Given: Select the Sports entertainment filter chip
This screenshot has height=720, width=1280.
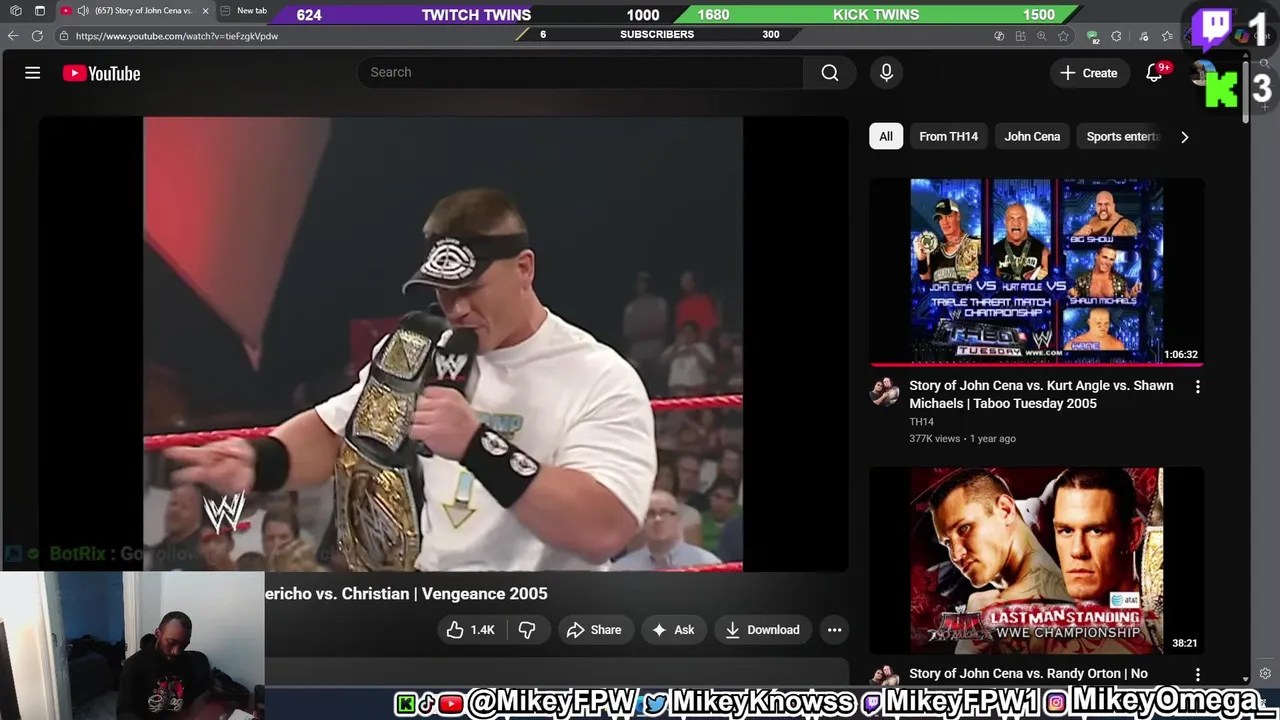Looking at the screenshot, I should (1122, 136).
